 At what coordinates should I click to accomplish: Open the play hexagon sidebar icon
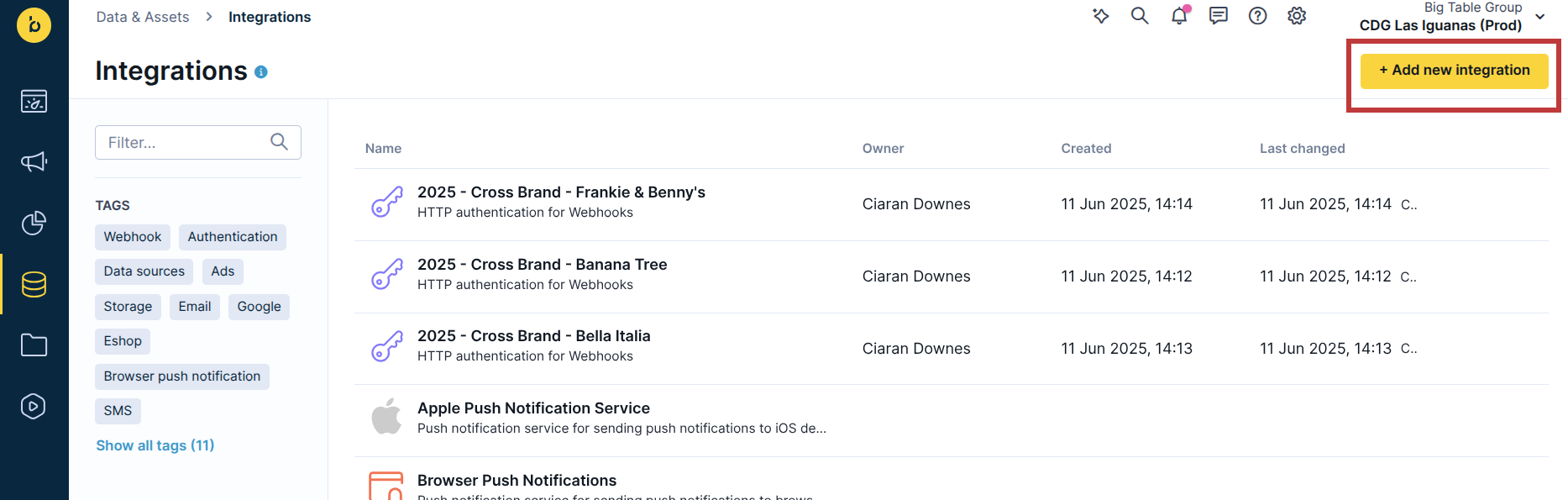(34, 406)
